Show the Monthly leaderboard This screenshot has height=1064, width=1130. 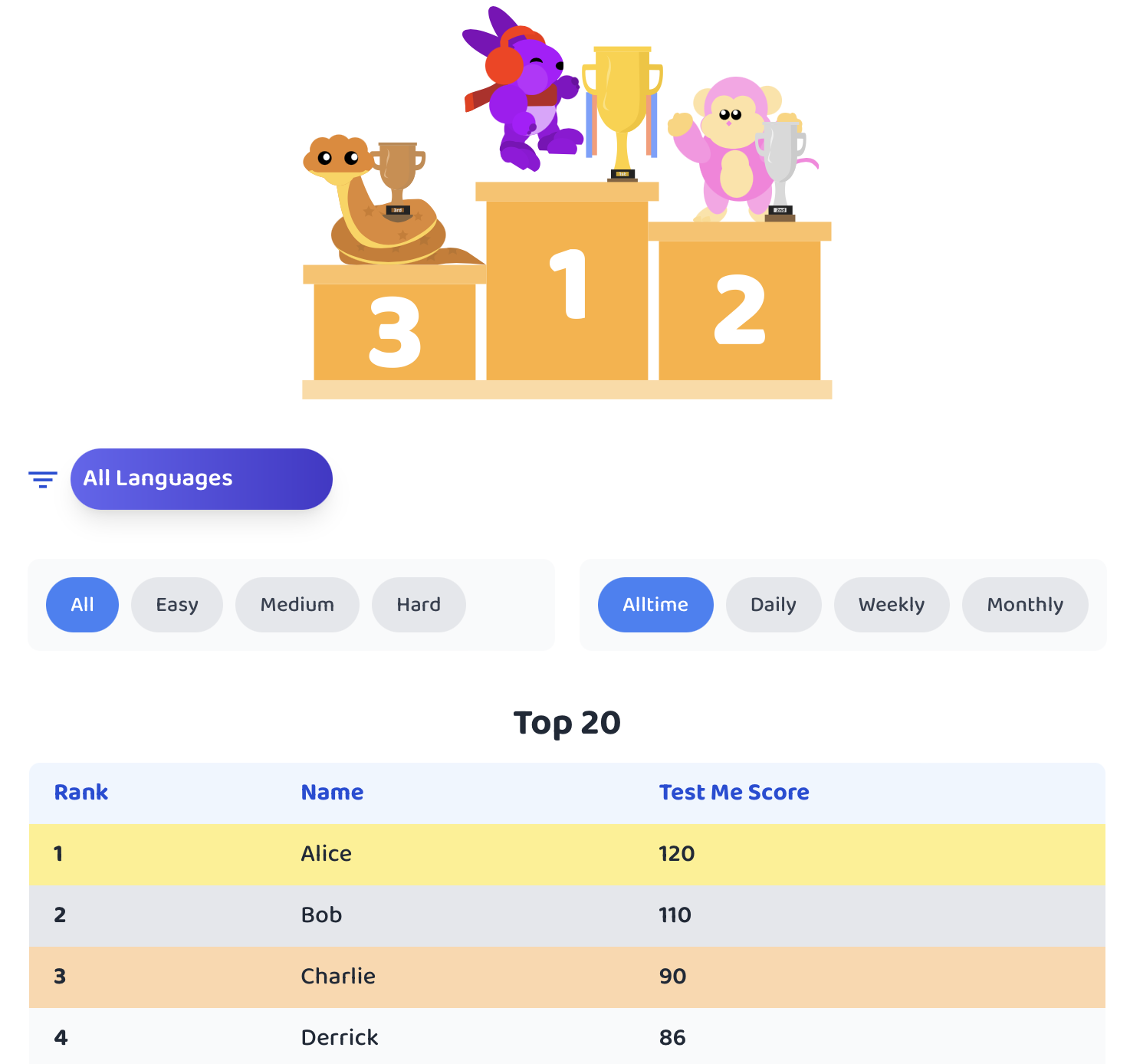coord(1025,605)
